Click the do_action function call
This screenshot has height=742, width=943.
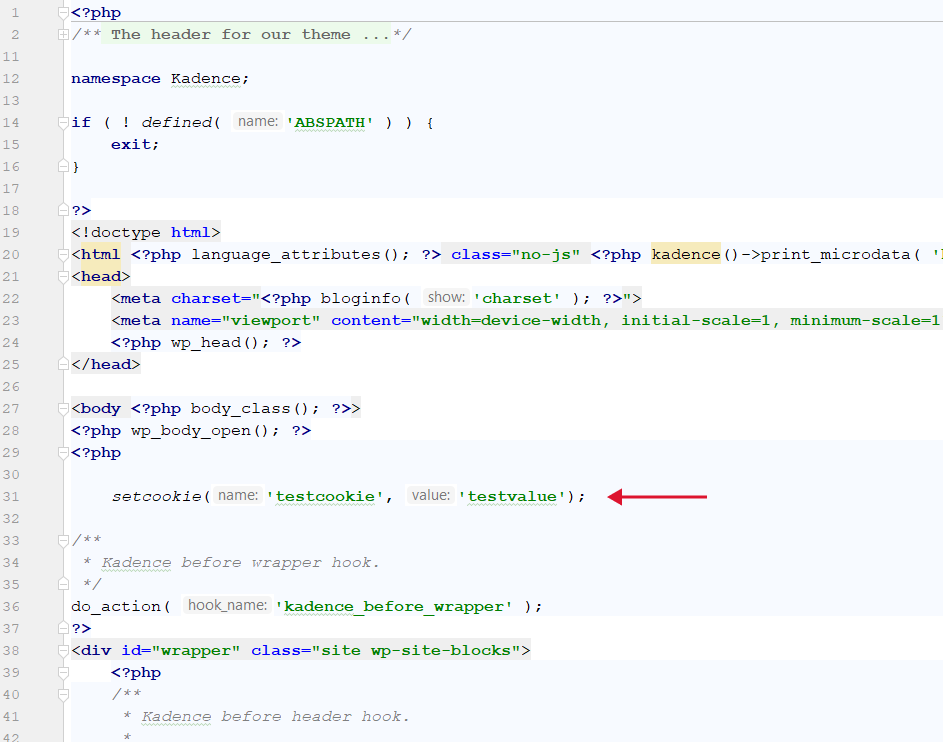point(115,607)
